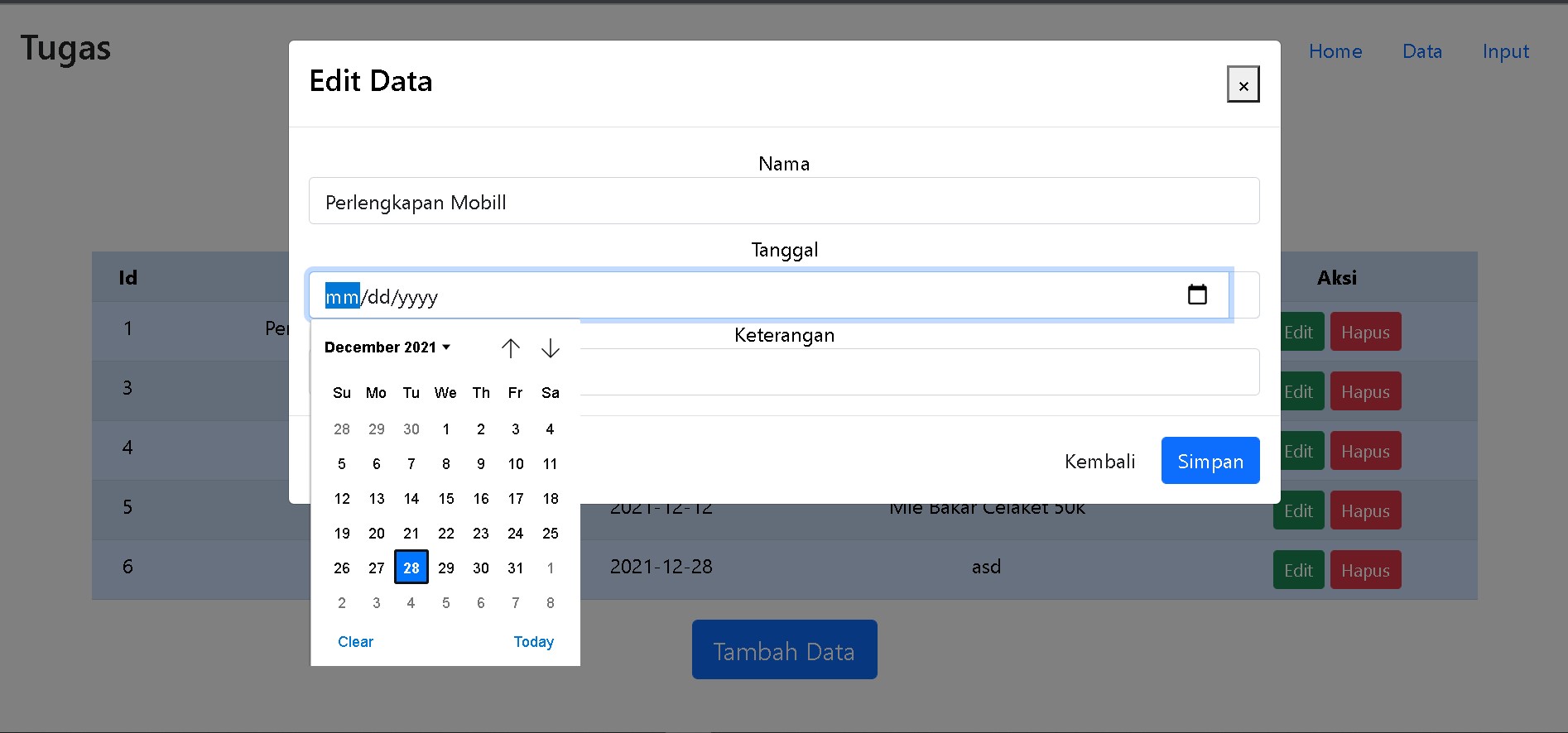The image size is (1568, 733).
Task: Focus the Nama input with Perlengkapan Mobill
Action: [x=784, y=201]
